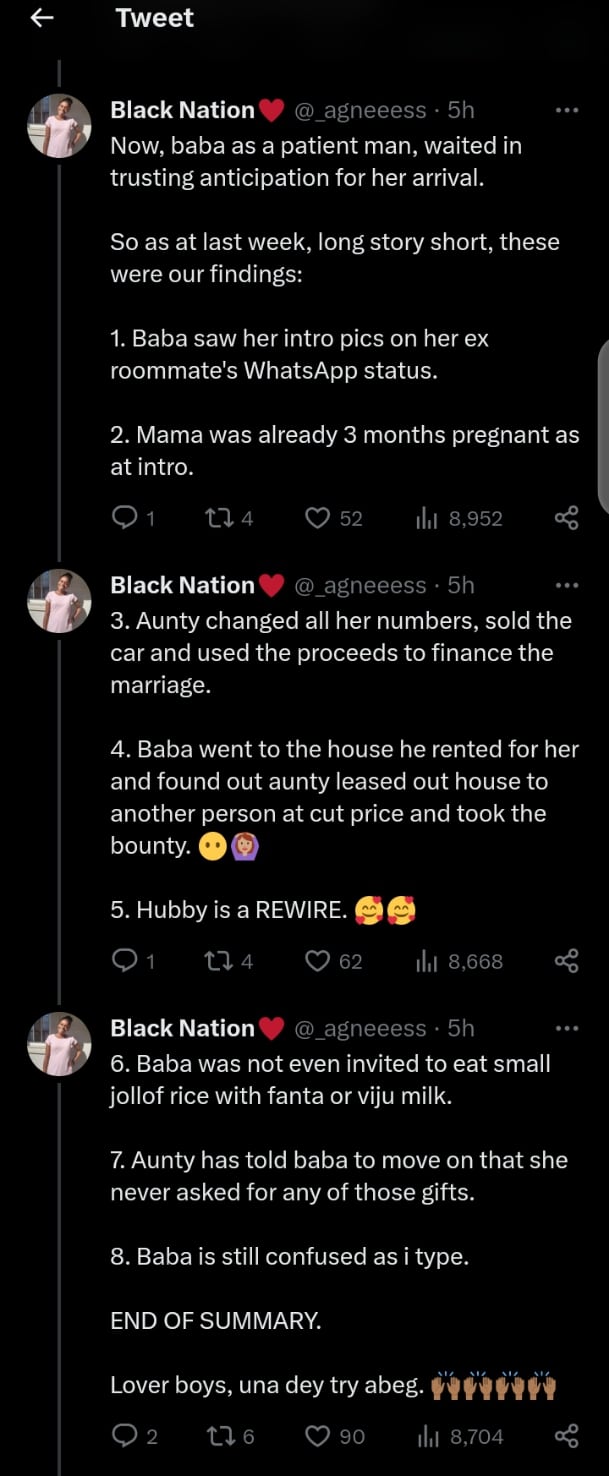
Task: Open Black Nation profile from second tweet
Action: coord(182,585)
